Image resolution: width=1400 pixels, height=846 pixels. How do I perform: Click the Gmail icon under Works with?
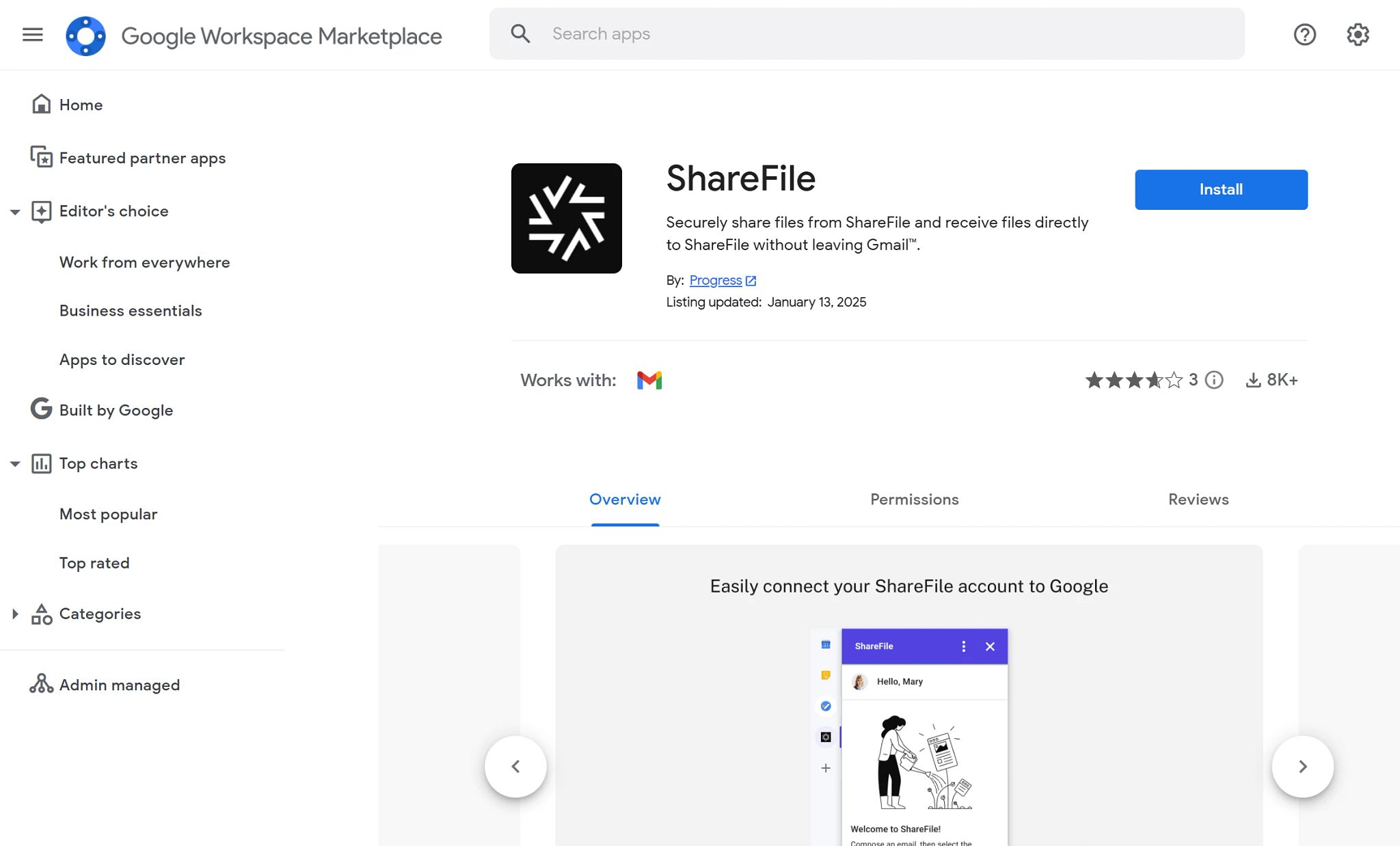[649, 380]
